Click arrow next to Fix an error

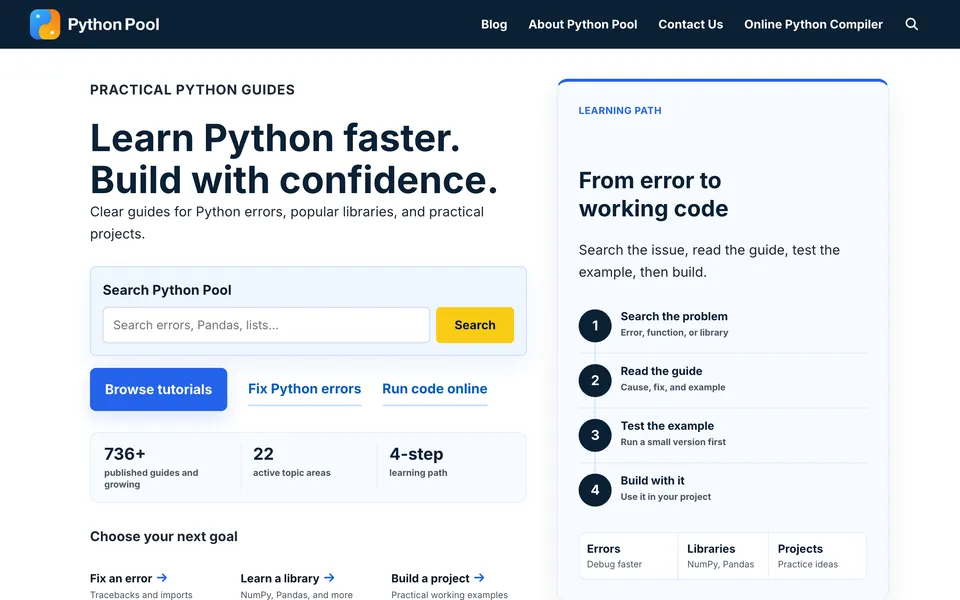pos(162,577)
